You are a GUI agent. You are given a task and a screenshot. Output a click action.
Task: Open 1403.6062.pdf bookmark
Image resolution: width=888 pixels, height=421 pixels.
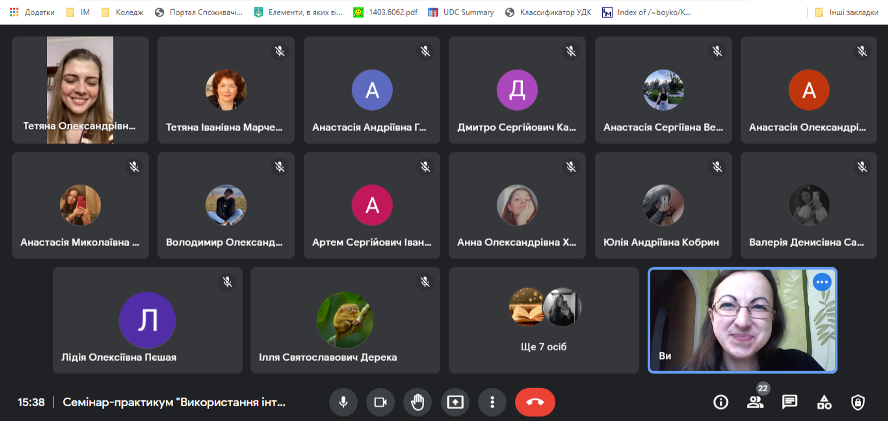(x=386, y=12)
